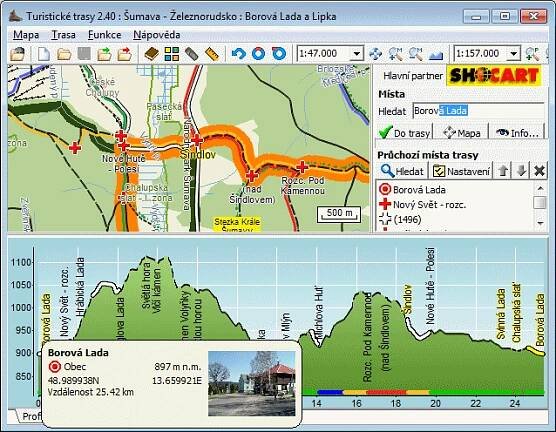Open the 1:47.000 map scale dropdown

(357, 54)
